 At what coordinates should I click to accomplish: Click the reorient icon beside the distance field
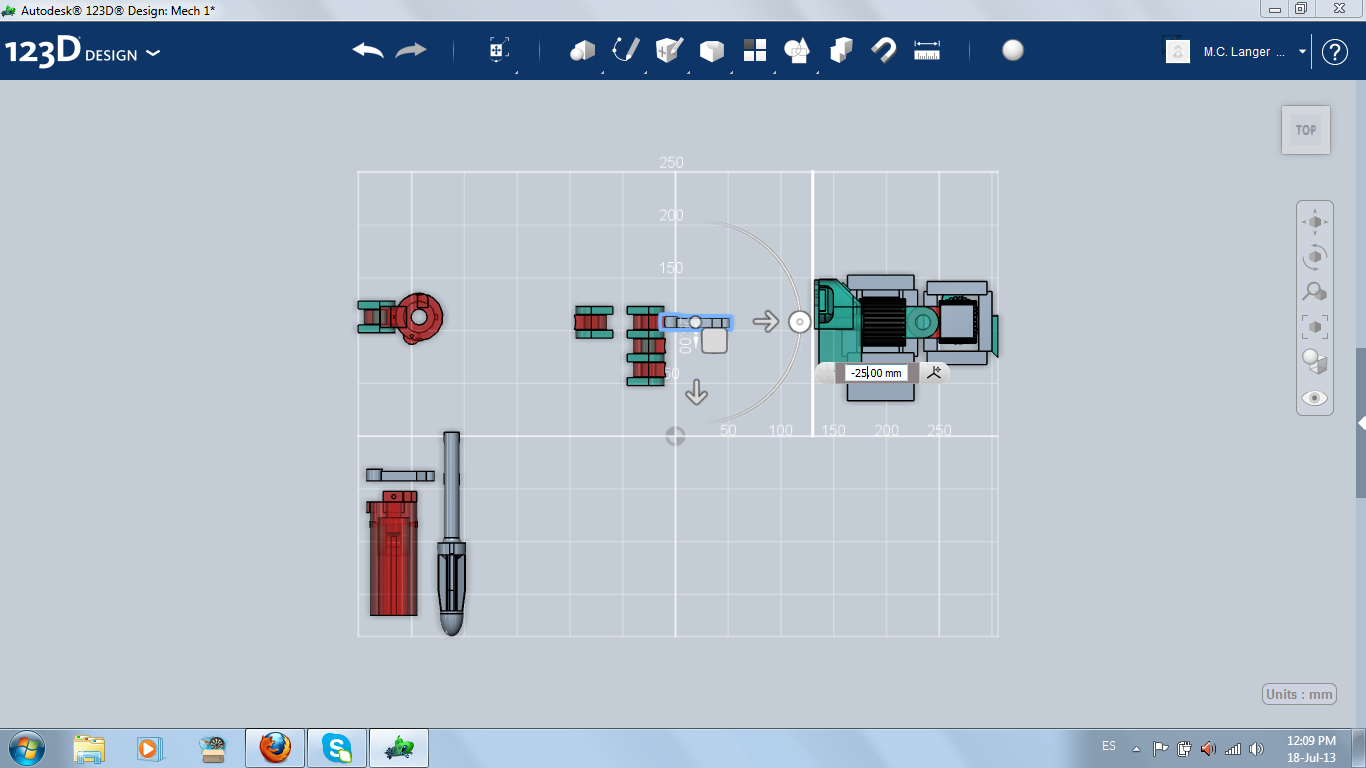[934, 373]
